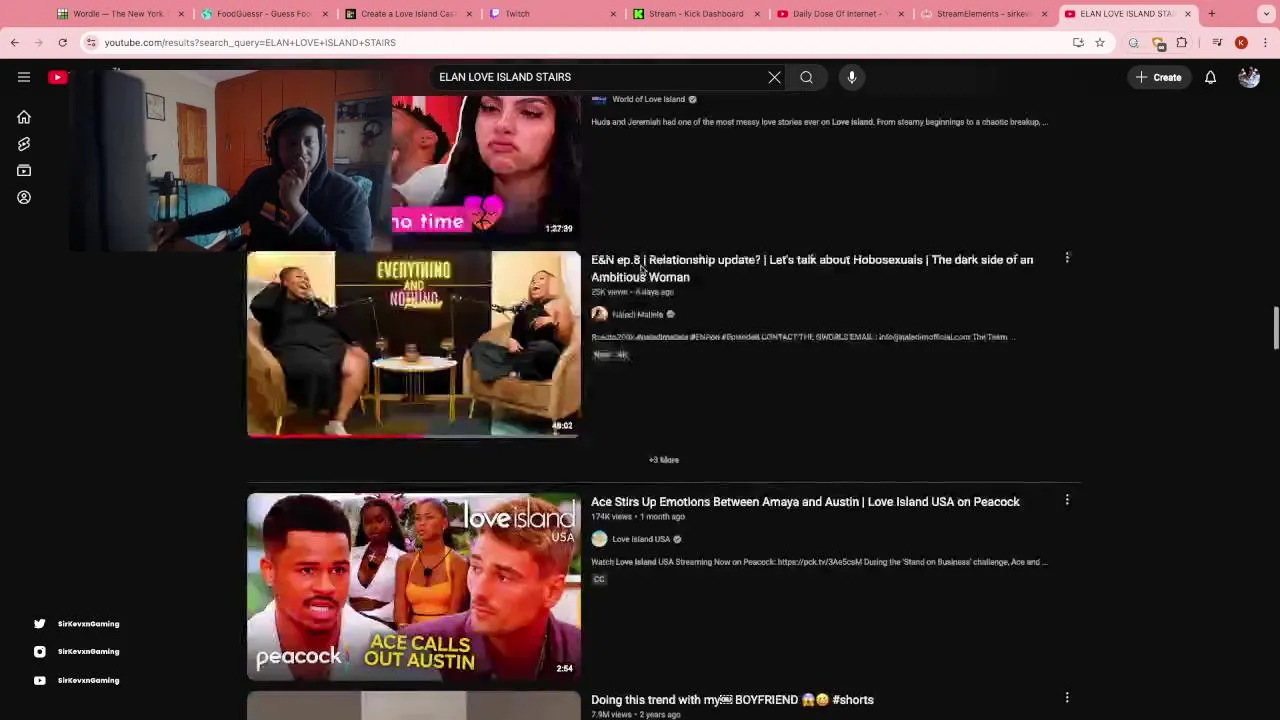Click the webcam overlay of the streamer
Image resolution: width=1280 pixels, height=720 pixels.
(230, 160)
